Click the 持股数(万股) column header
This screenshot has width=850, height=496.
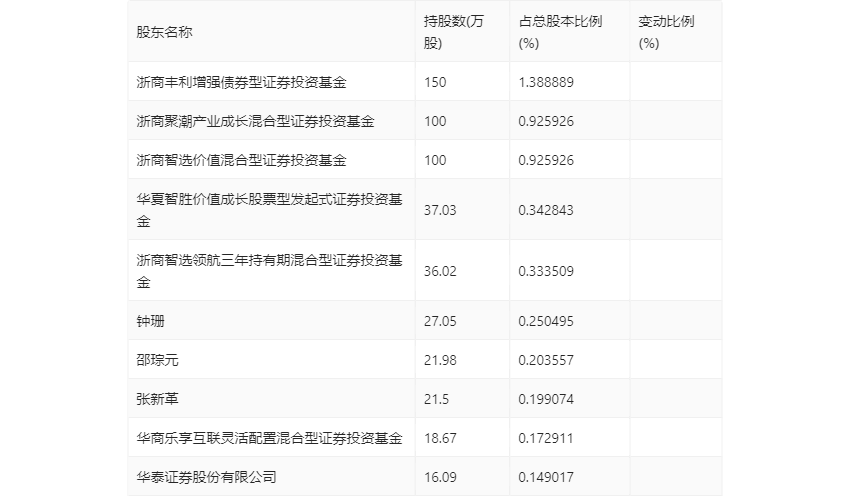[x=453, y=31]
